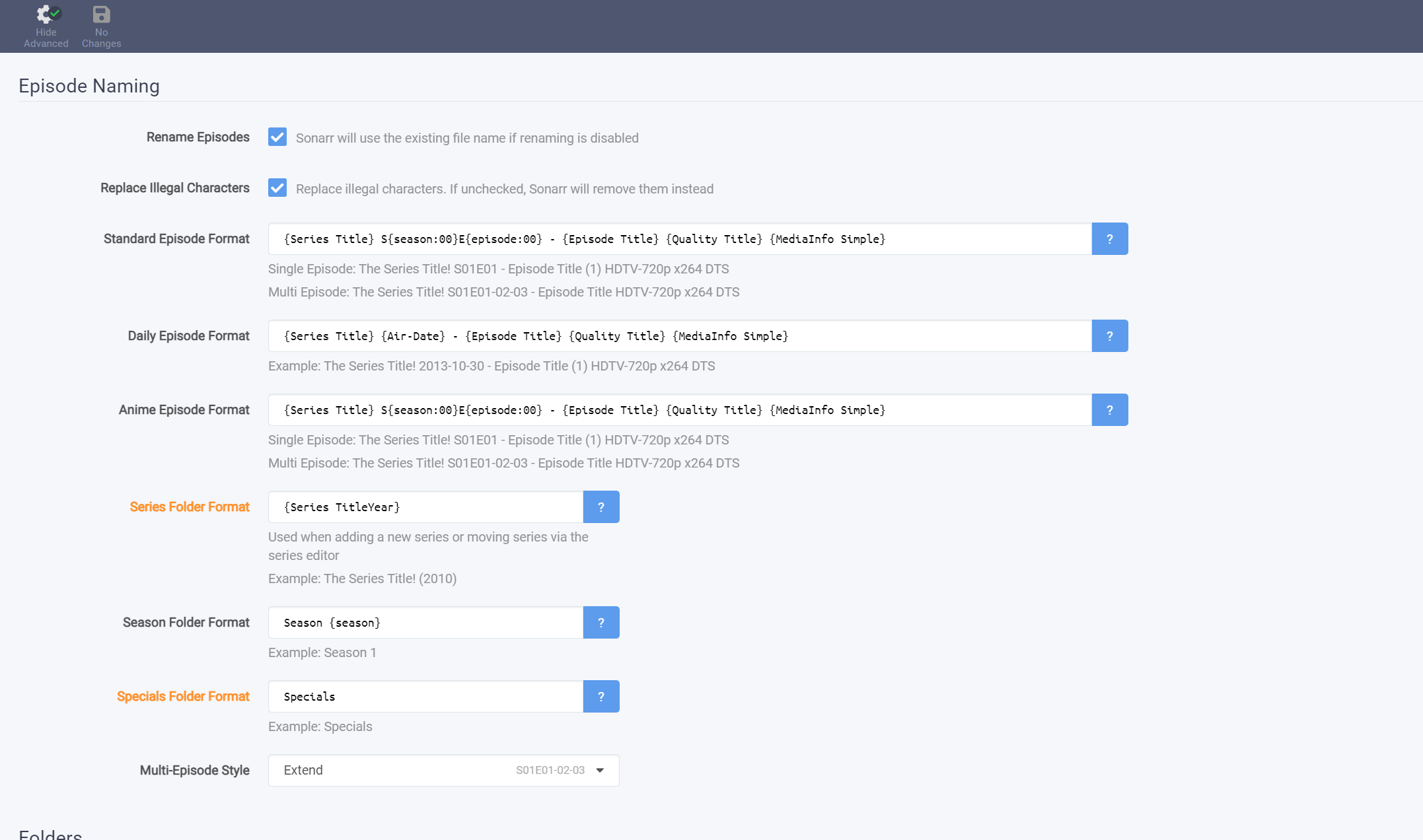Expand multi-episode style options list
Viewport: 1423px width, 840px height.
(598, 770)
